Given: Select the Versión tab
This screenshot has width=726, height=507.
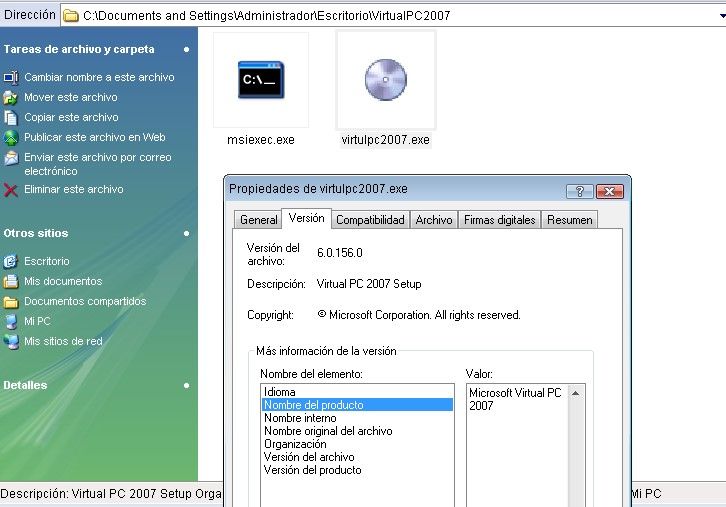Looking at the screenshot, I should [x=306, y=218].
